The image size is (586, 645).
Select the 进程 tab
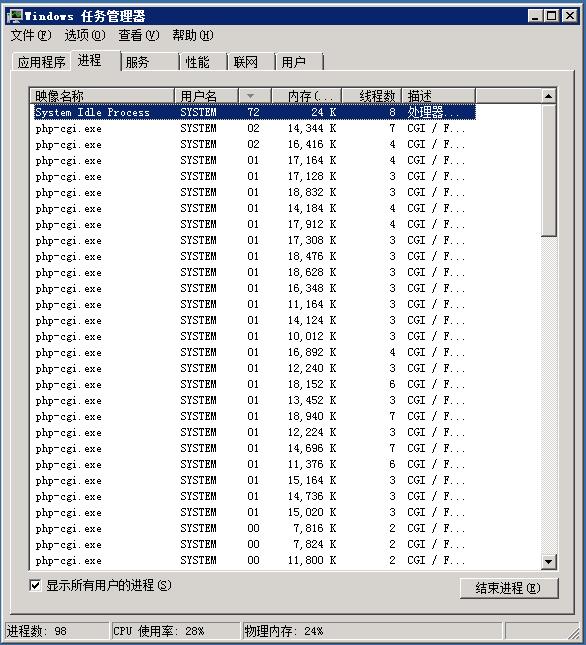tap(96, 61)
